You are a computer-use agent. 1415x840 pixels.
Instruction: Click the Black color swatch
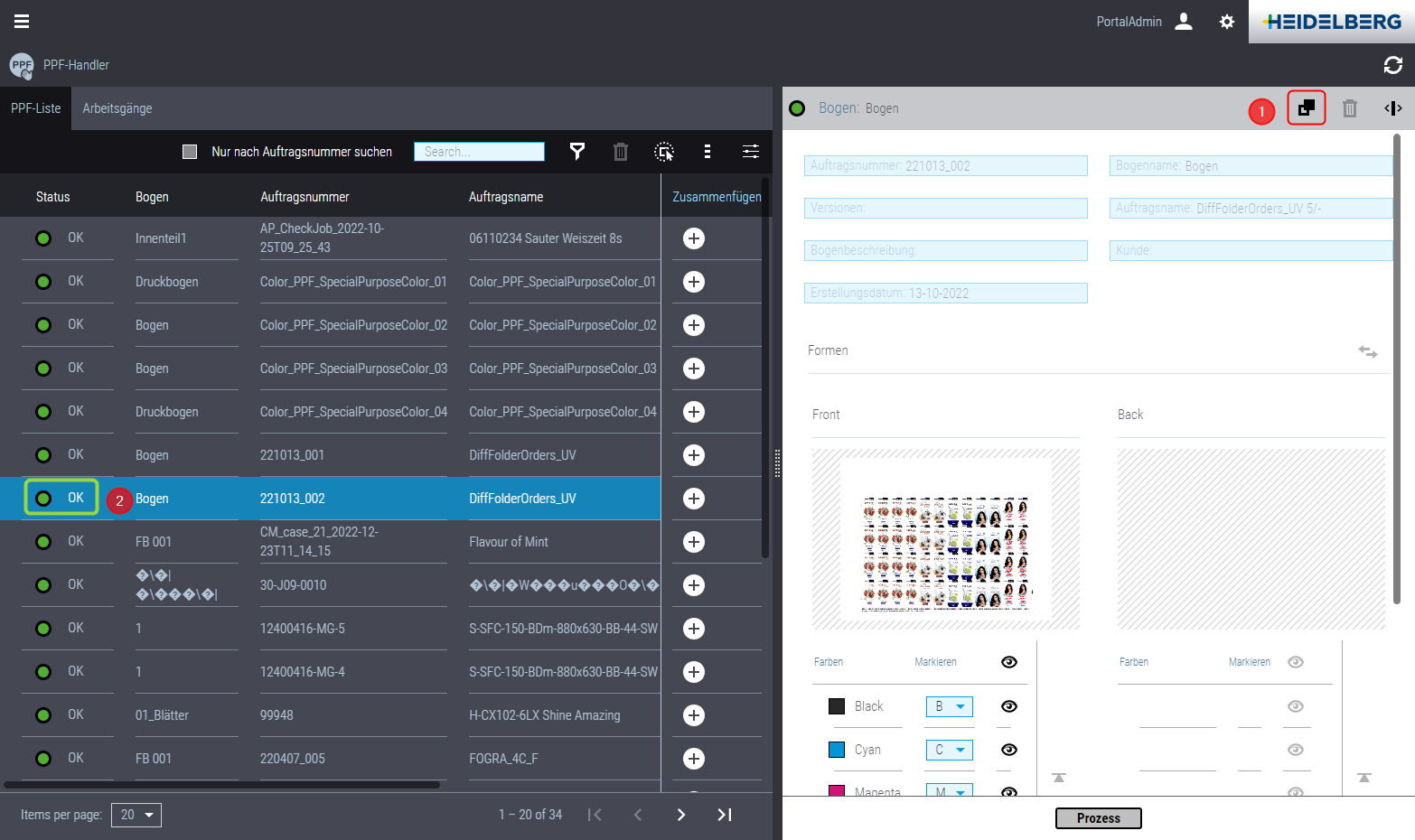point(837,706)
